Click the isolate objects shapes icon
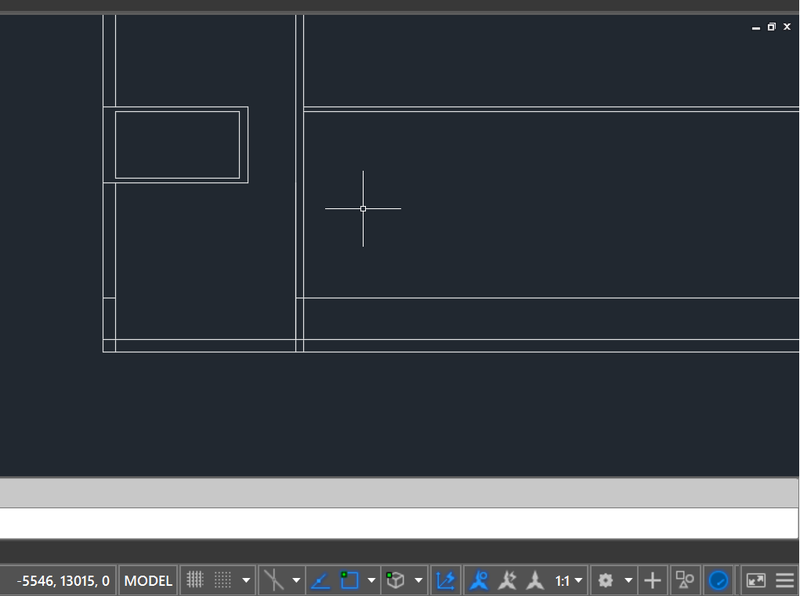The width and height of the screenshot is (800, 596). [x=685, y=580]
